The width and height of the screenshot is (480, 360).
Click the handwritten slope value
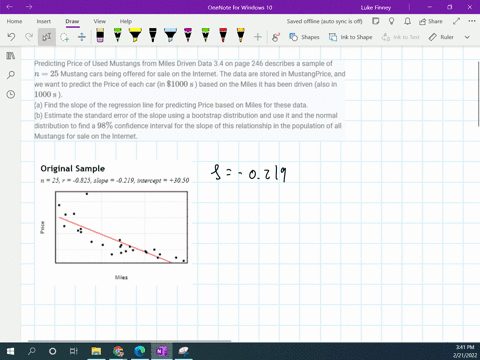249,173
